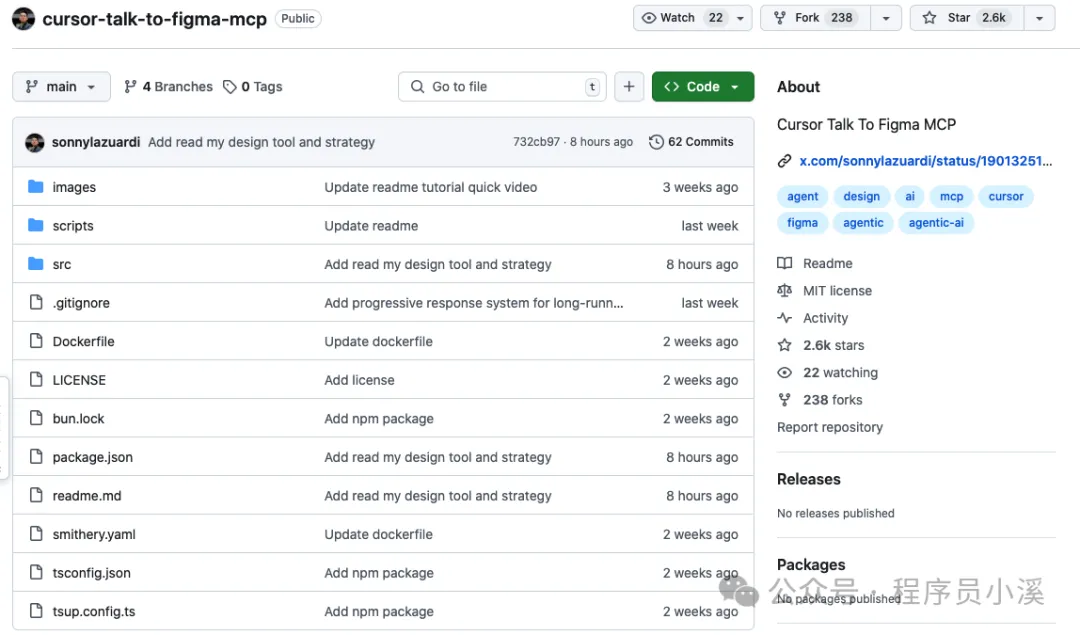Select the agentic-ai topic tag
The image size is (1080, 635).
coord(936,222)
